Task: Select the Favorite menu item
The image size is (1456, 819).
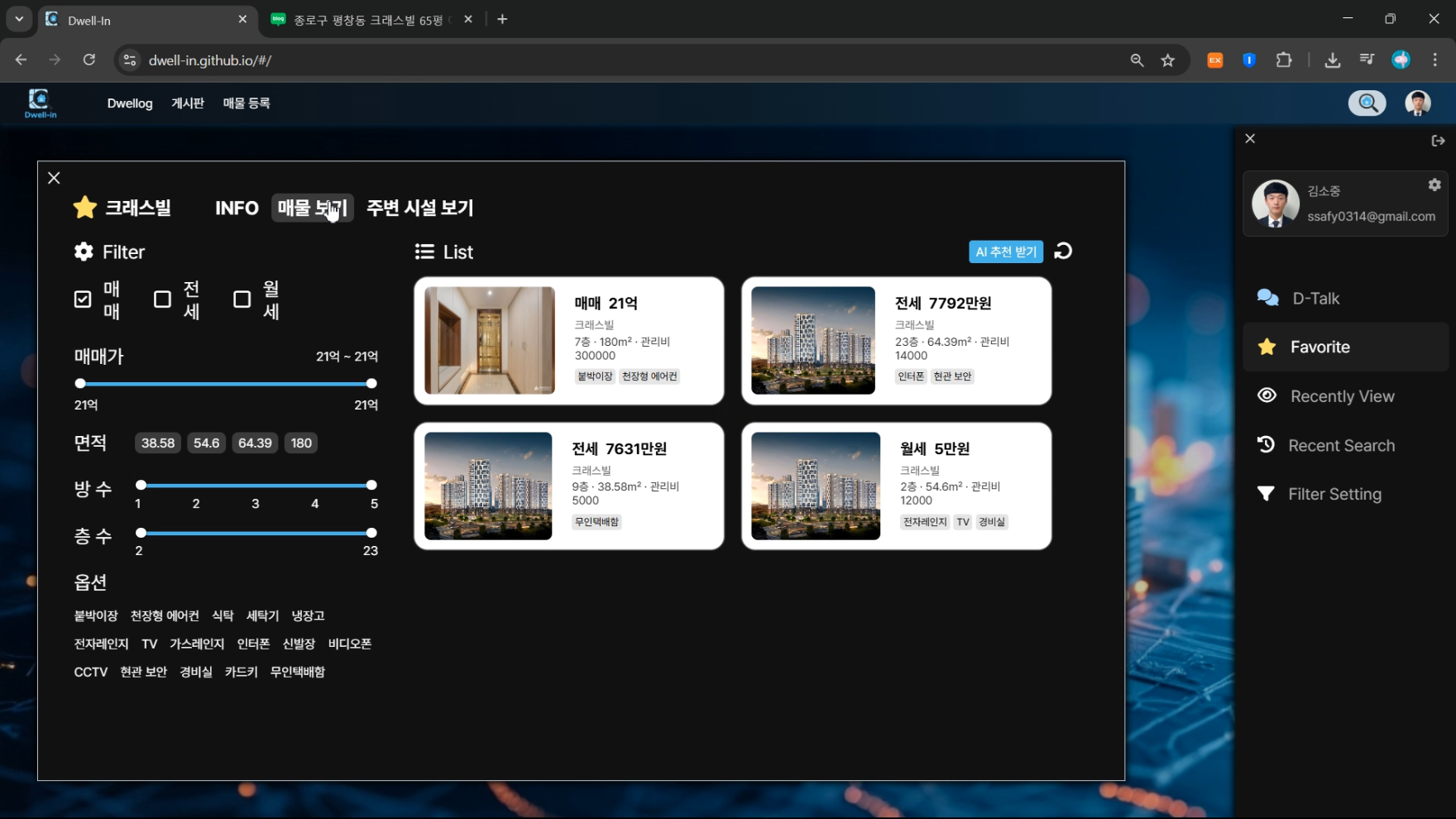Action: 1346,347
